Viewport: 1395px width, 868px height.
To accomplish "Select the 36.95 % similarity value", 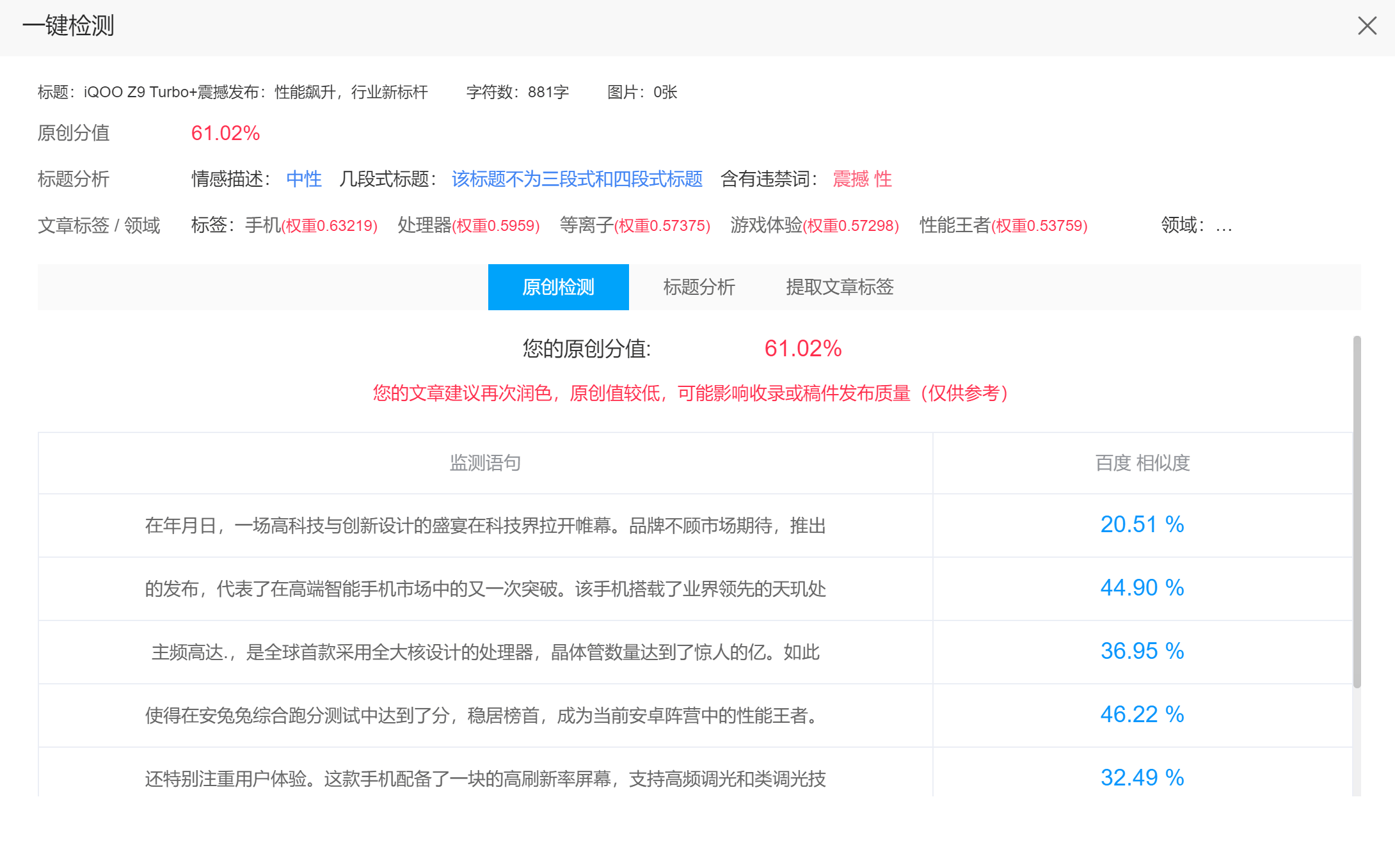I will click(1142, 651).
